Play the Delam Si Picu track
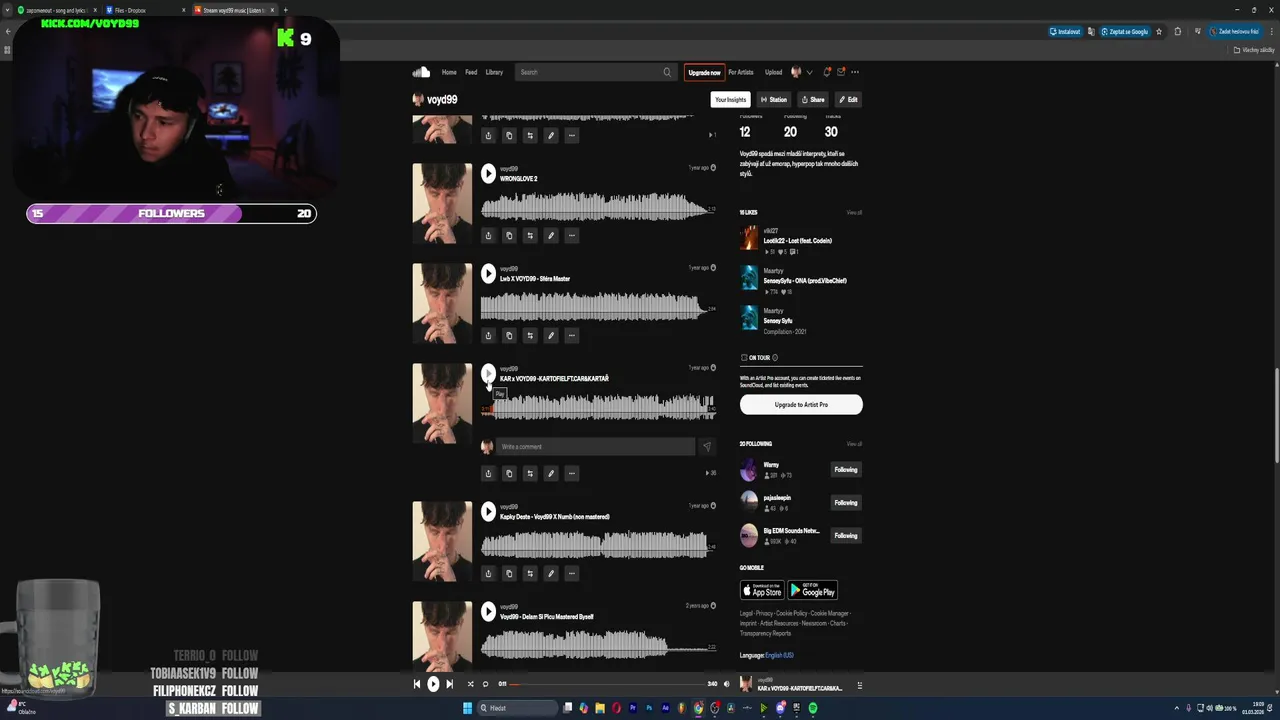 pyautogui.click(x=488, y=612)
